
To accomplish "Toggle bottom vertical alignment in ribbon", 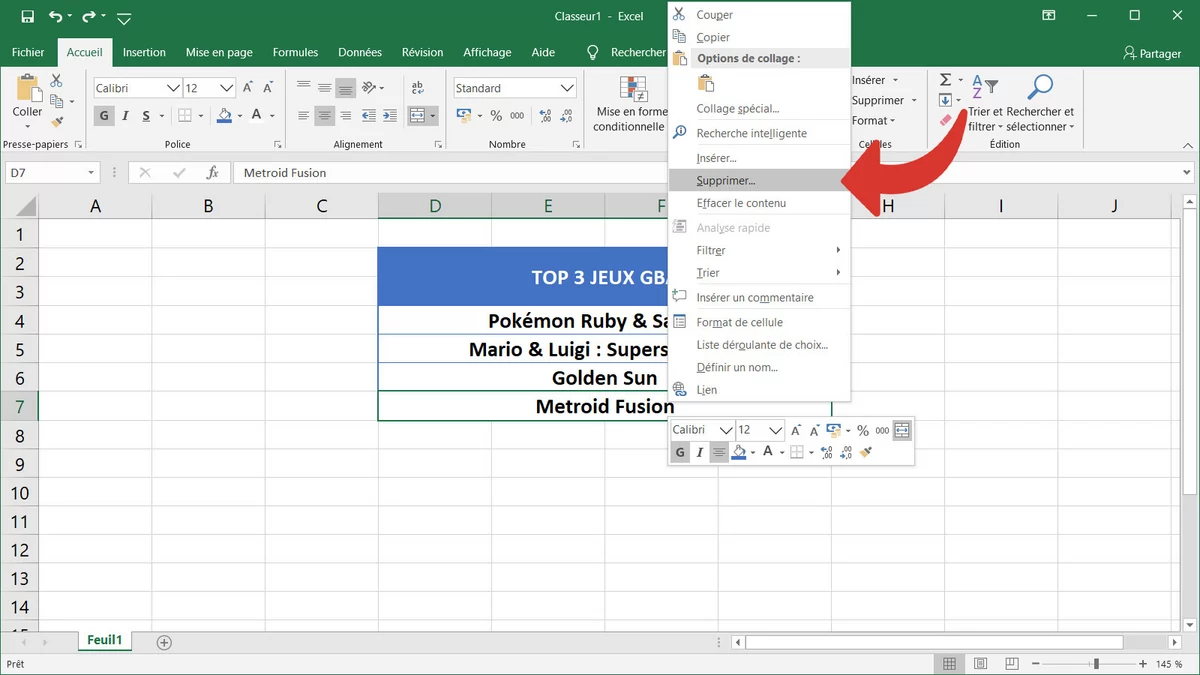I will 345,88.
